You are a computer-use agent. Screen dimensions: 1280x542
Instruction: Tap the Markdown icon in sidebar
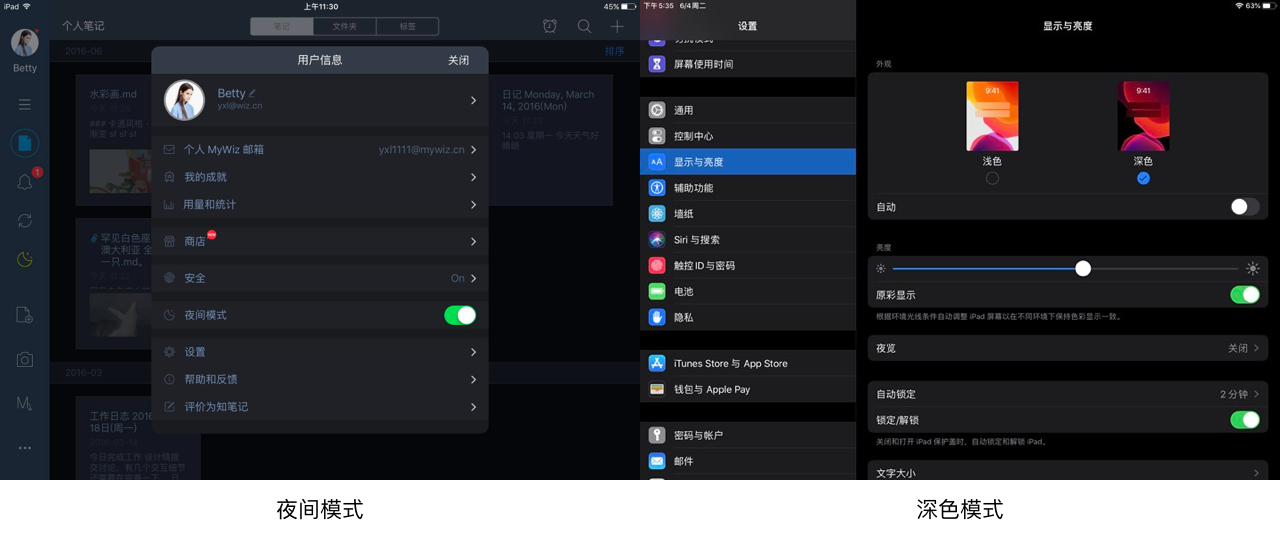point(25,403)
